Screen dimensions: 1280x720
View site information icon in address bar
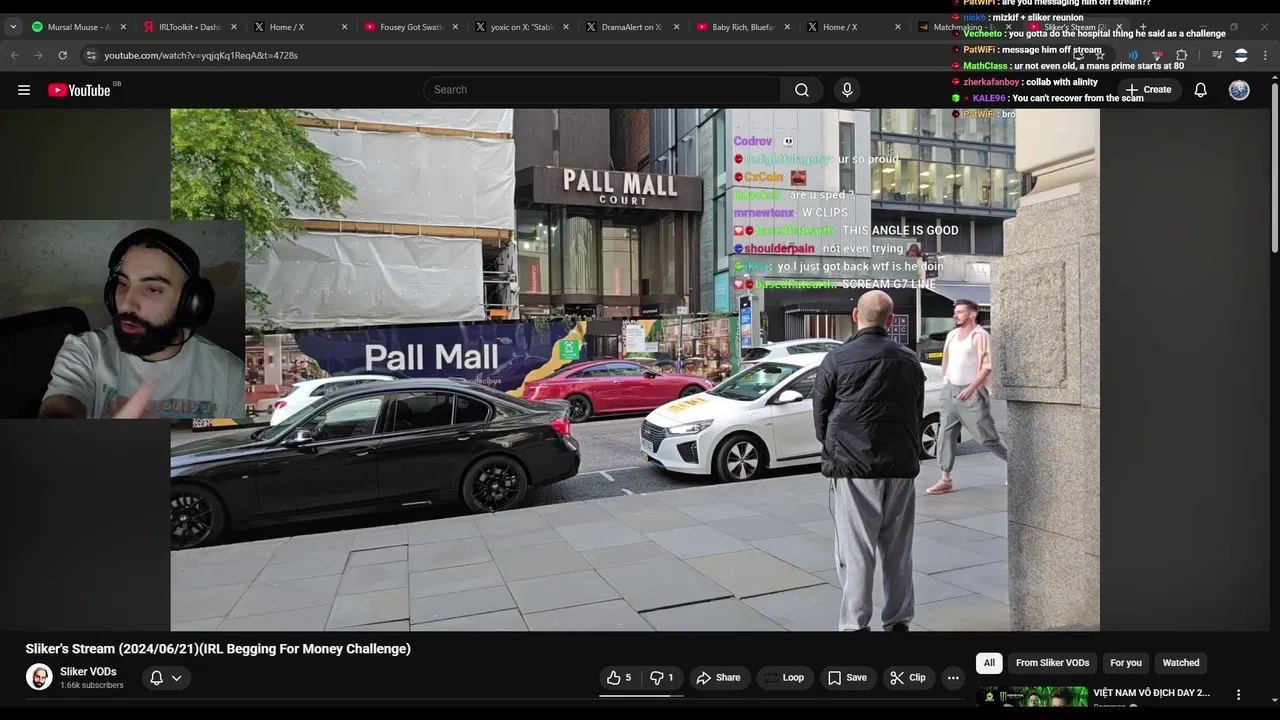pyautogui.click(x=91, y=55)
